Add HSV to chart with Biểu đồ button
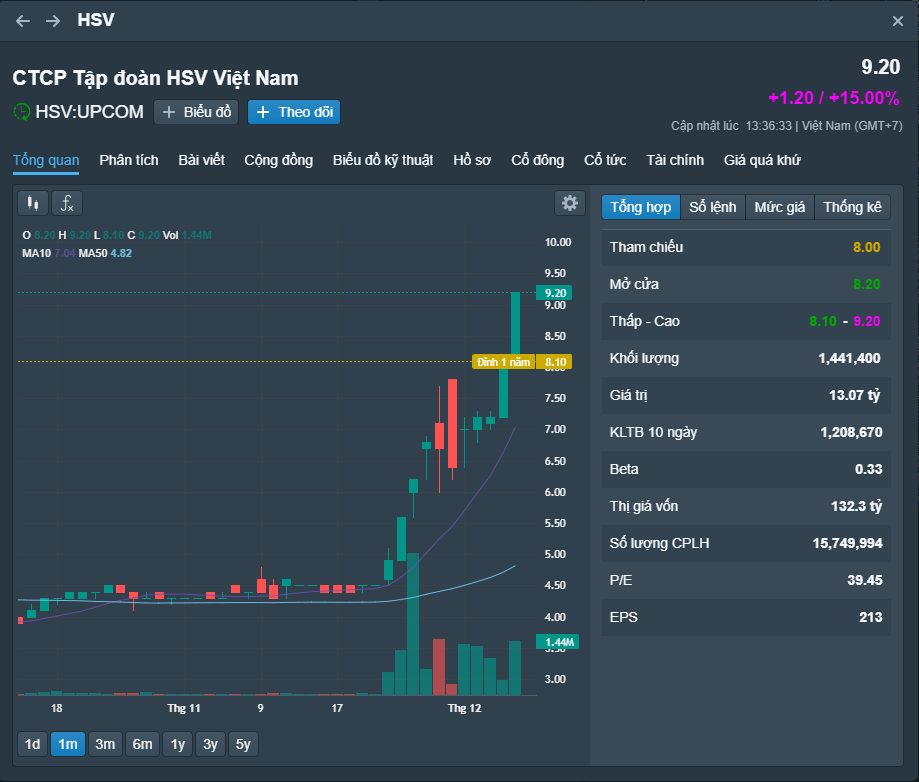This screenshot has width=919, height=782. 196,112
